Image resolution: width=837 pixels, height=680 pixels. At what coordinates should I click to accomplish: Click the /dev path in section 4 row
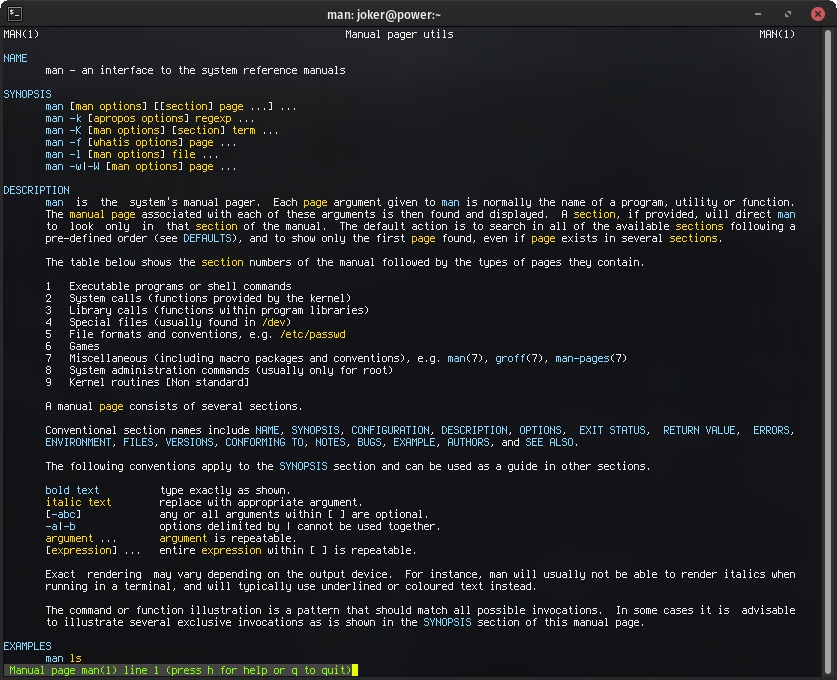pos(273,322)
